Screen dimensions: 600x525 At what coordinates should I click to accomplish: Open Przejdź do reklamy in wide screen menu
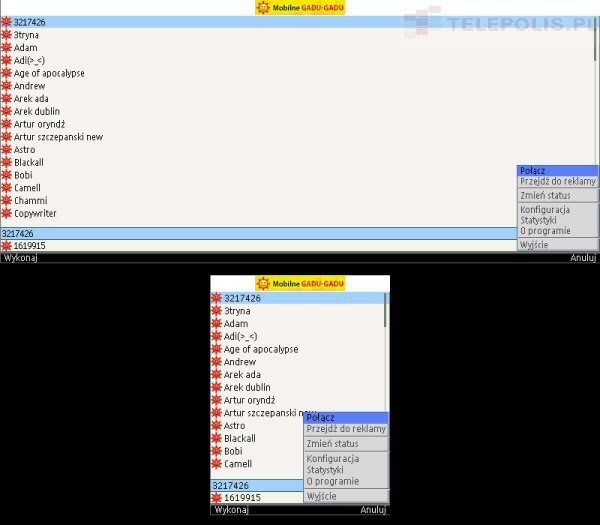click(x=558, y=181)
